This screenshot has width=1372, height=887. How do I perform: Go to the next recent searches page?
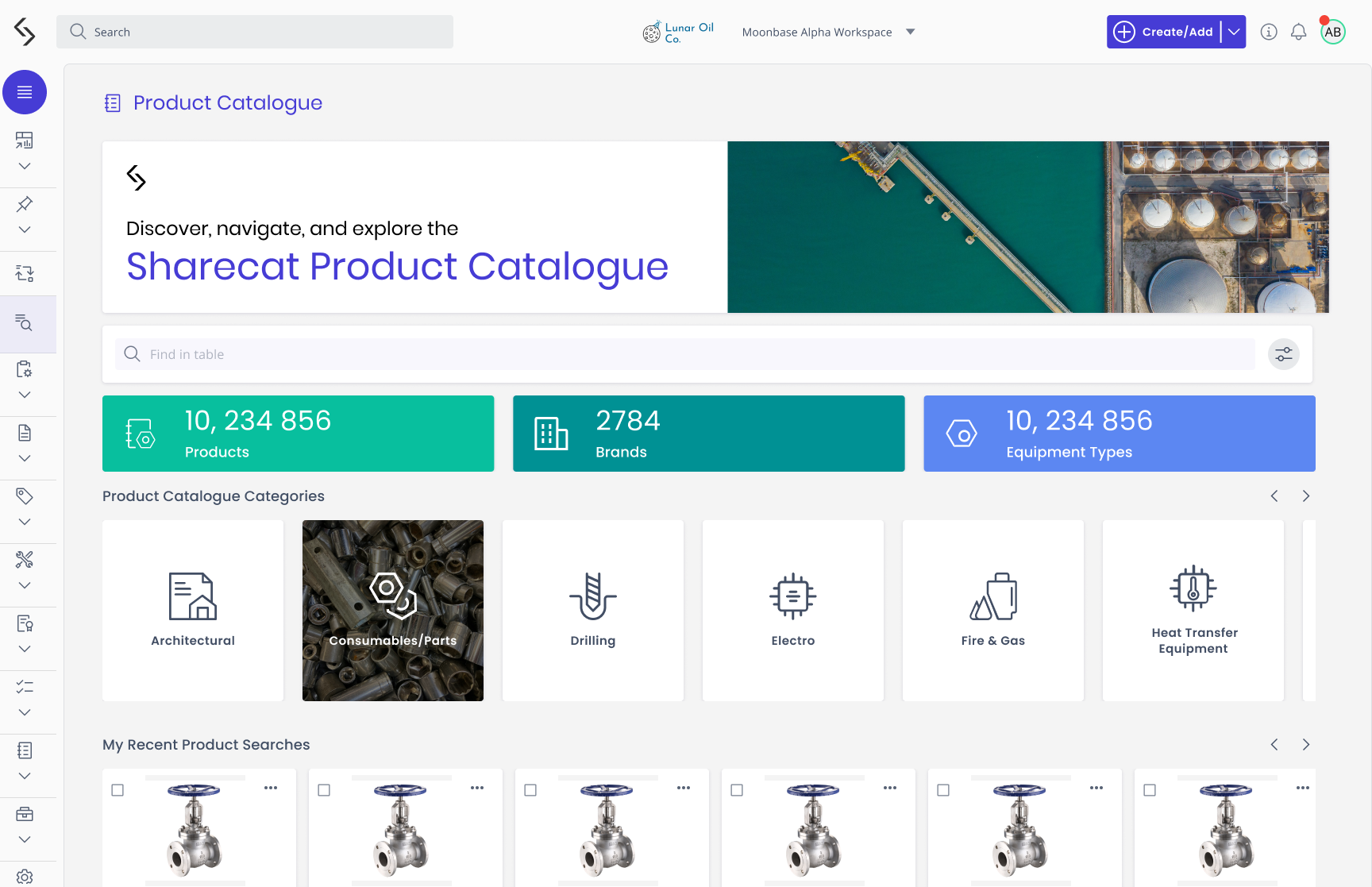tap(1306, 745)
